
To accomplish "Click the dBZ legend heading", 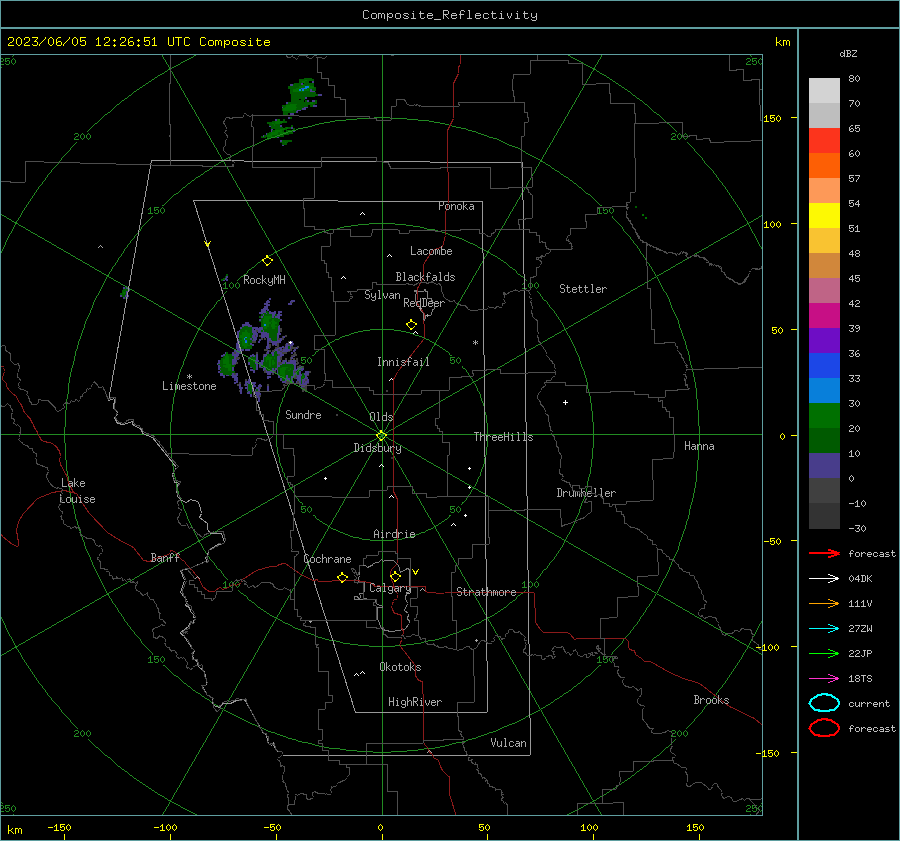I will click(x=848, y=53).
